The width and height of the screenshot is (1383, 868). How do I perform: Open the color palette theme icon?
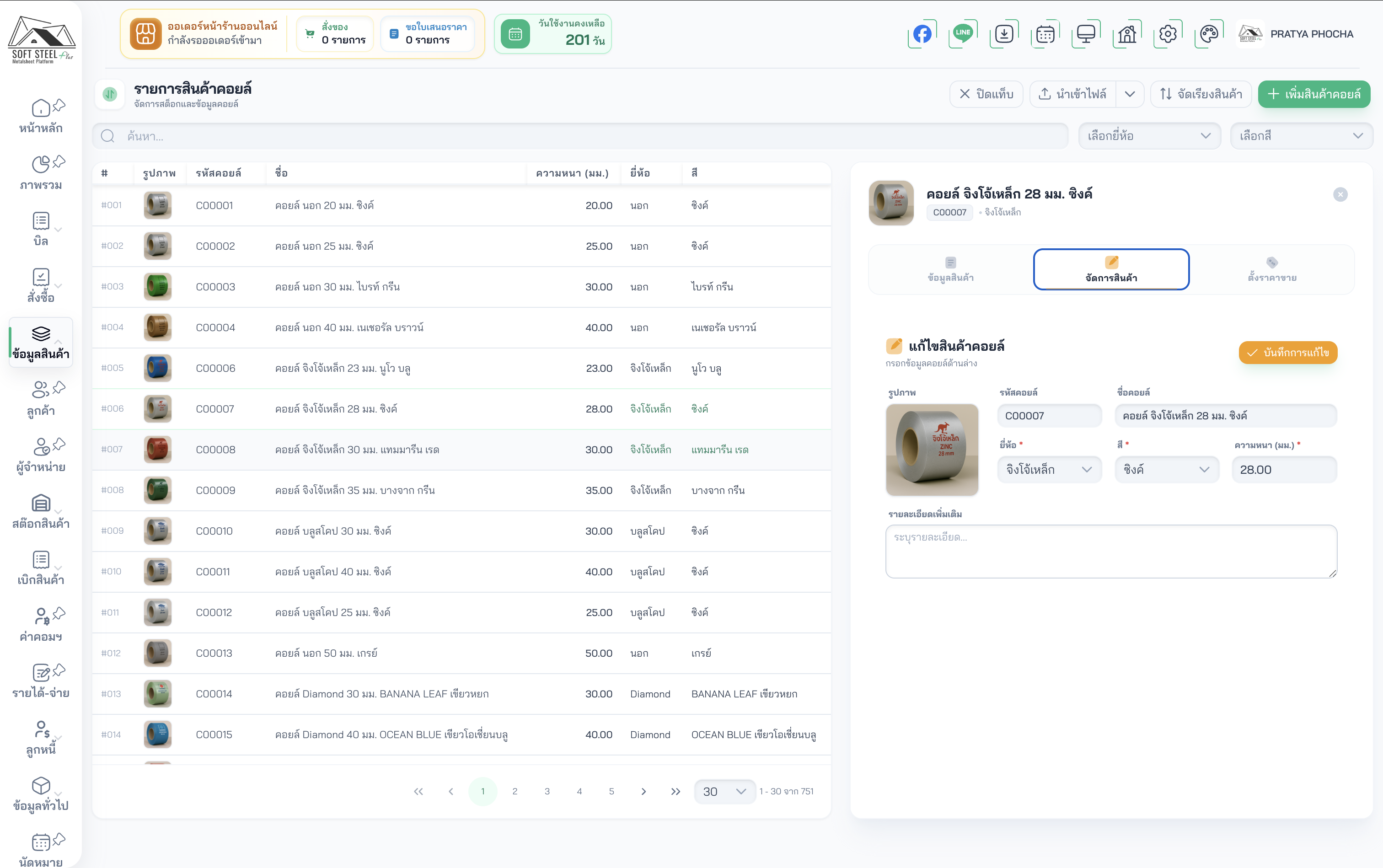click(x=1208, y=34)
